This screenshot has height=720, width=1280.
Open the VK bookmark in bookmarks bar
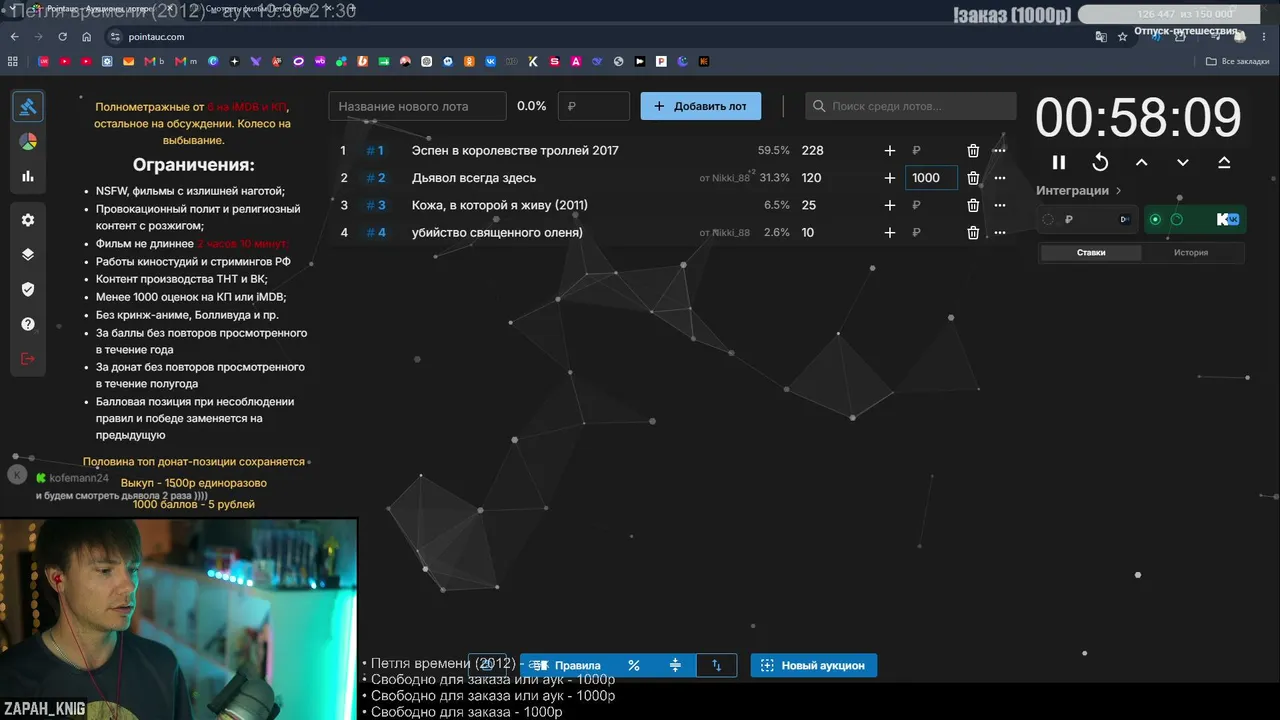point(491,61)
